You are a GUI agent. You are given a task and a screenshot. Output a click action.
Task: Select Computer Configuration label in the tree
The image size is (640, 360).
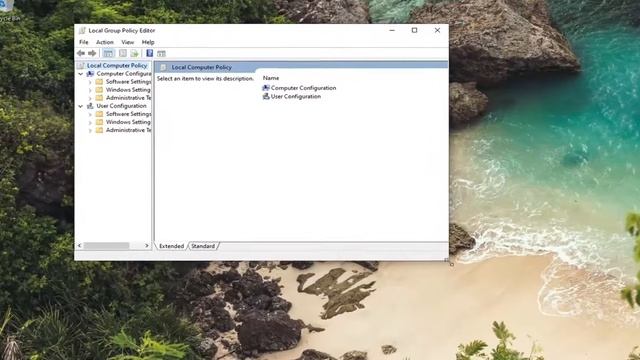[x=124, y=73]
